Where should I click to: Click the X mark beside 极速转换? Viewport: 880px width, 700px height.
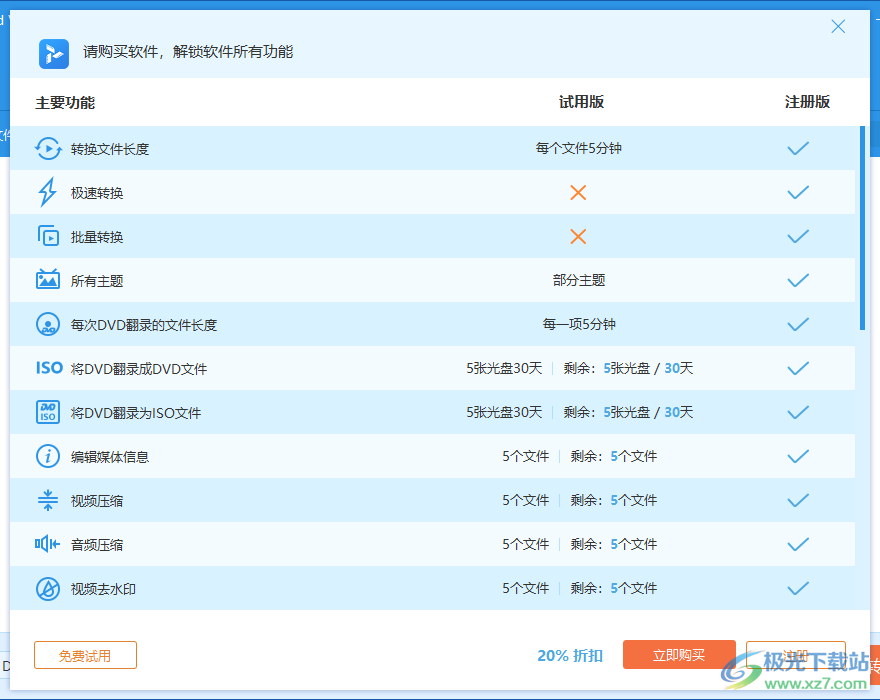pyautogui.click(x=578, y=192)
